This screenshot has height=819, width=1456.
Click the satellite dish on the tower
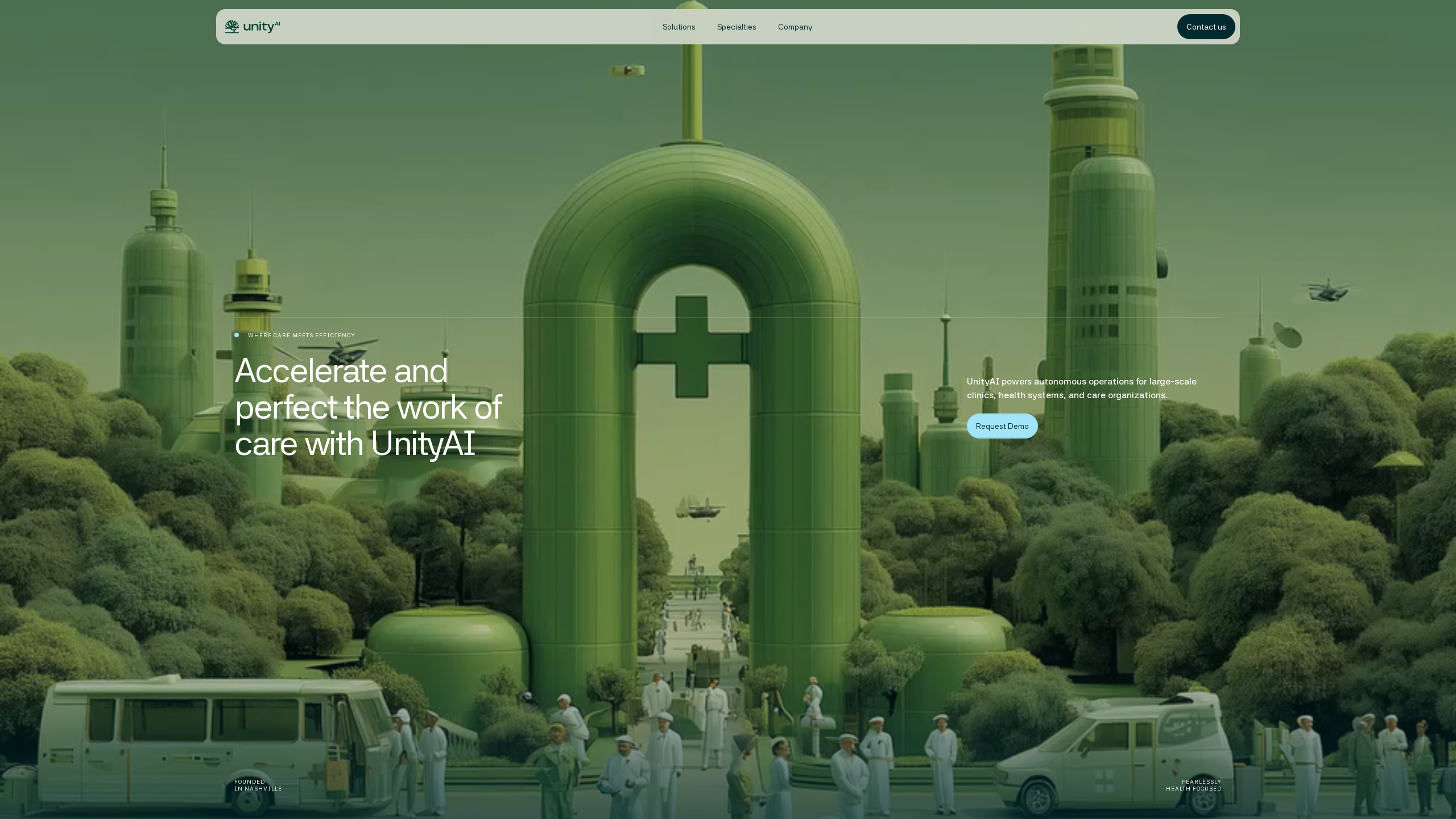tap(1287, 335)
